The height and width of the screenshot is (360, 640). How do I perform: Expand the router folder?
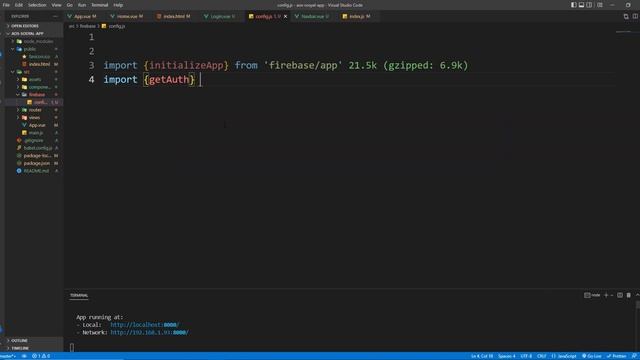[x=35, y=110]
